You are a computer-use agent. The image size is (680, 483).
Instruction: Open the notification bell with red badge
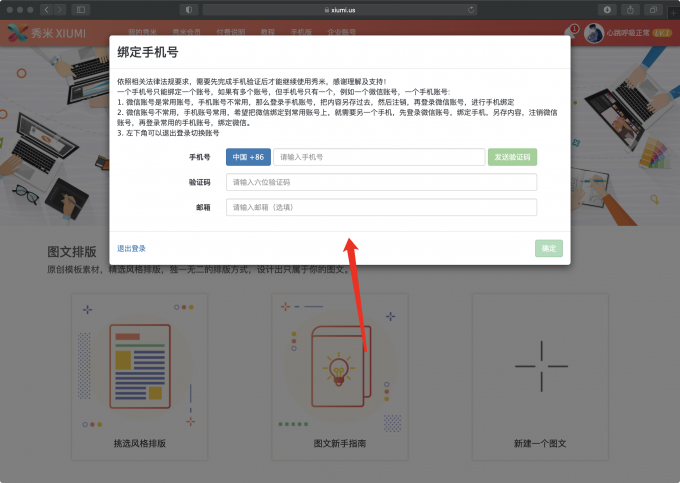click(x=571, y=32)
